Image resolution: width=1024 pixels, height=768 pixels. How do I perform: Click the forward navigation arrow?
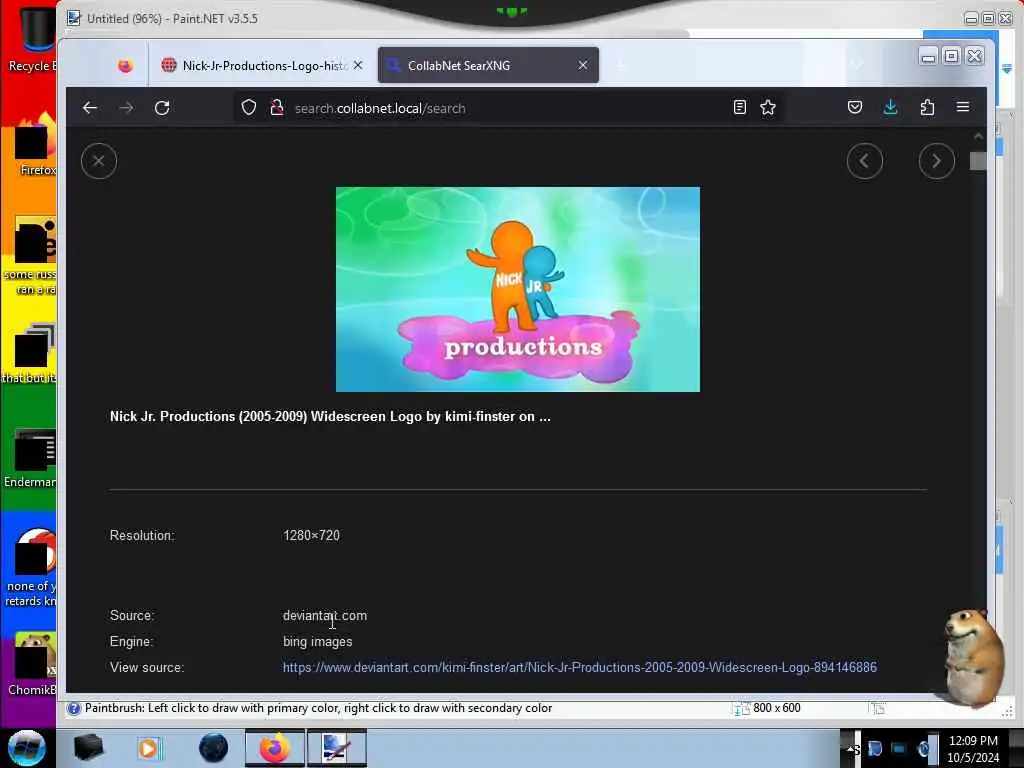126,108
